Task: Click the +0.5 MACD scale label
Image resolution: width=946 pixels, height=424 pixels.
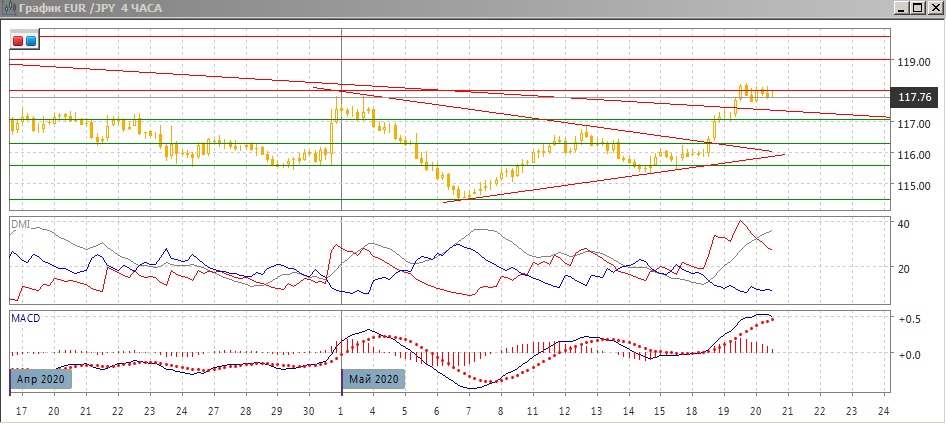Action: 910,320
